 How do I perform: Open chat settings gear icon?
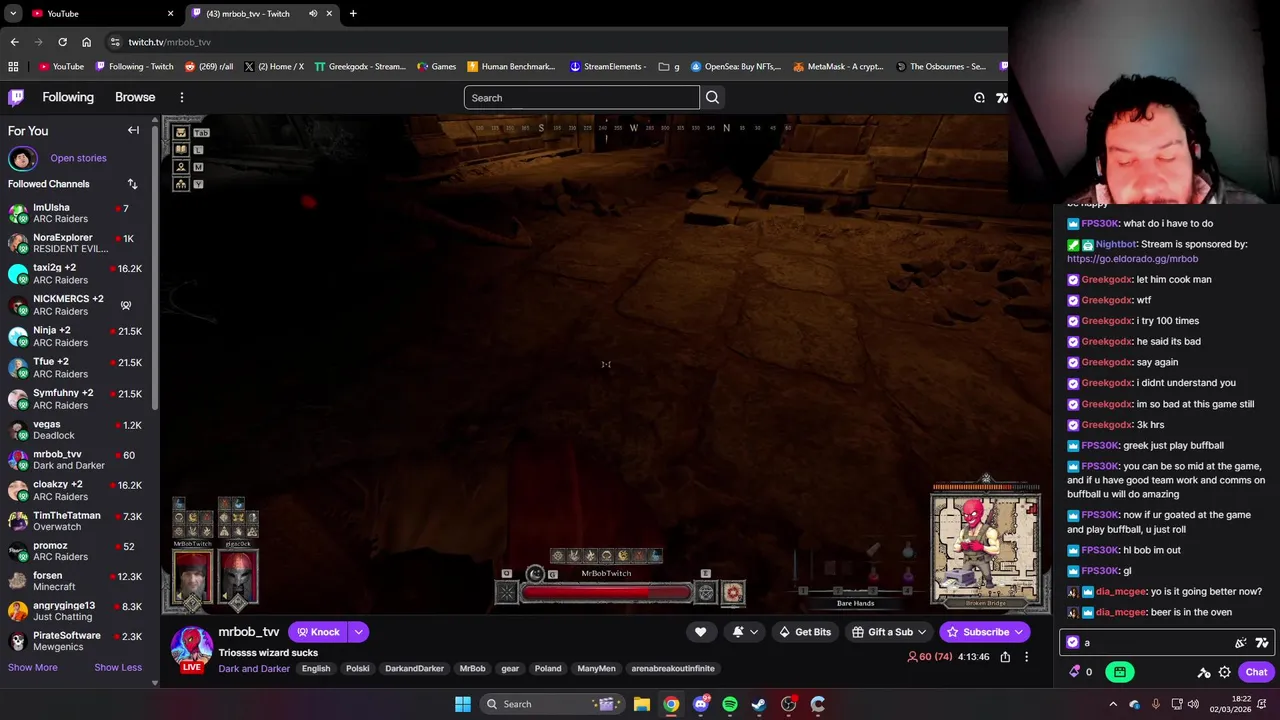pos(1224,672)
